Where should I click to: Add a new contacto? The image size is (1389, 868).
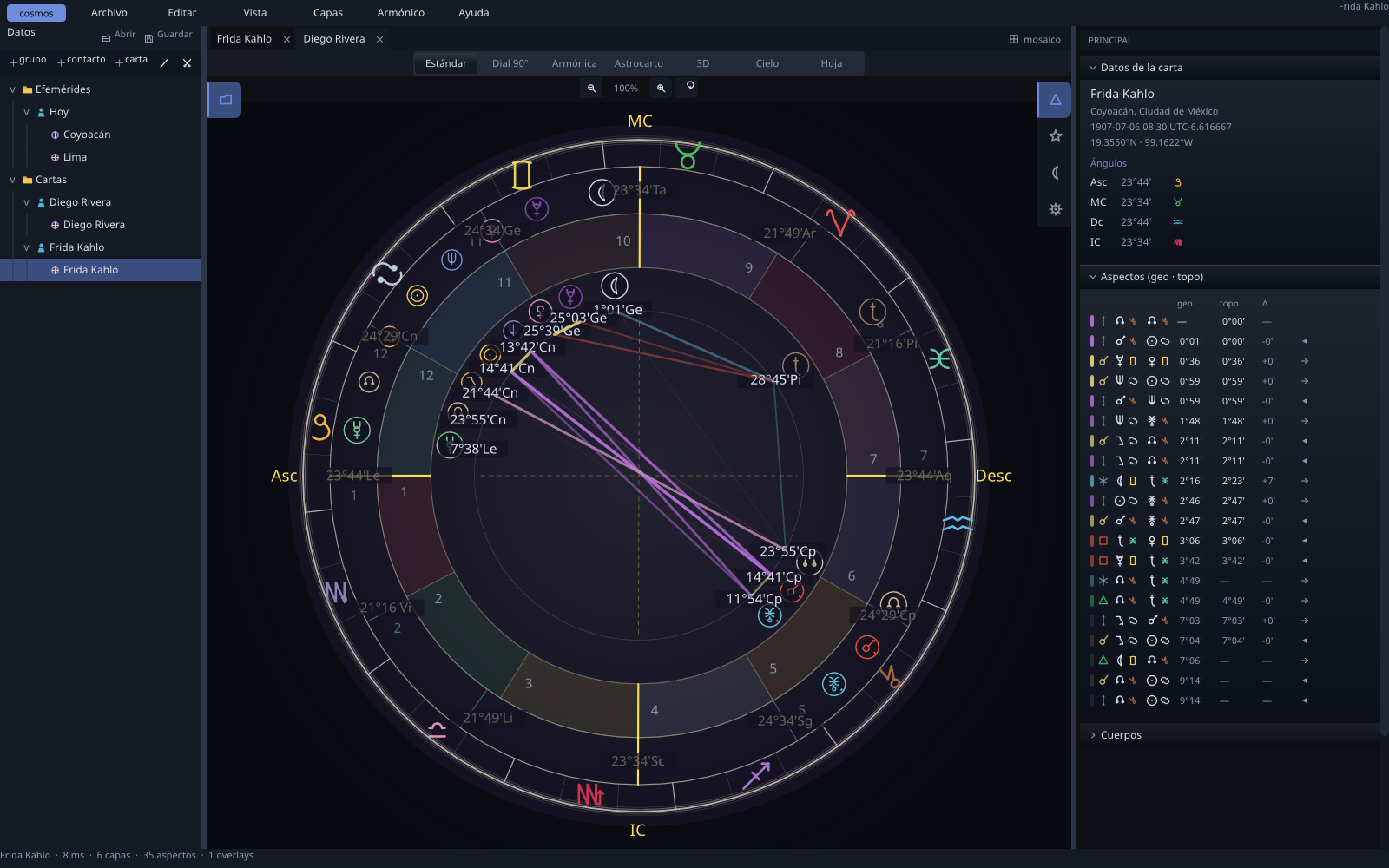tap(81, 60)
